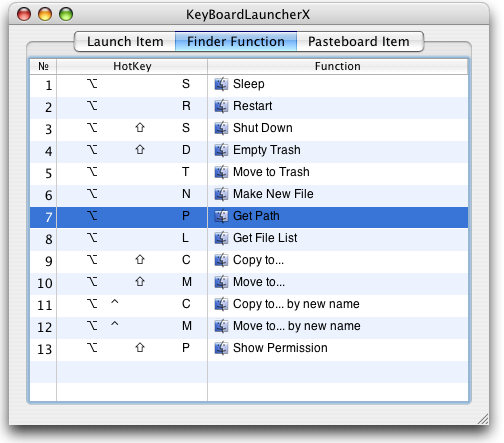Click the Finder icon beside Empty Trash
Image resolution: width=504 pixels, height=443 pixels.
coord(221,150)
